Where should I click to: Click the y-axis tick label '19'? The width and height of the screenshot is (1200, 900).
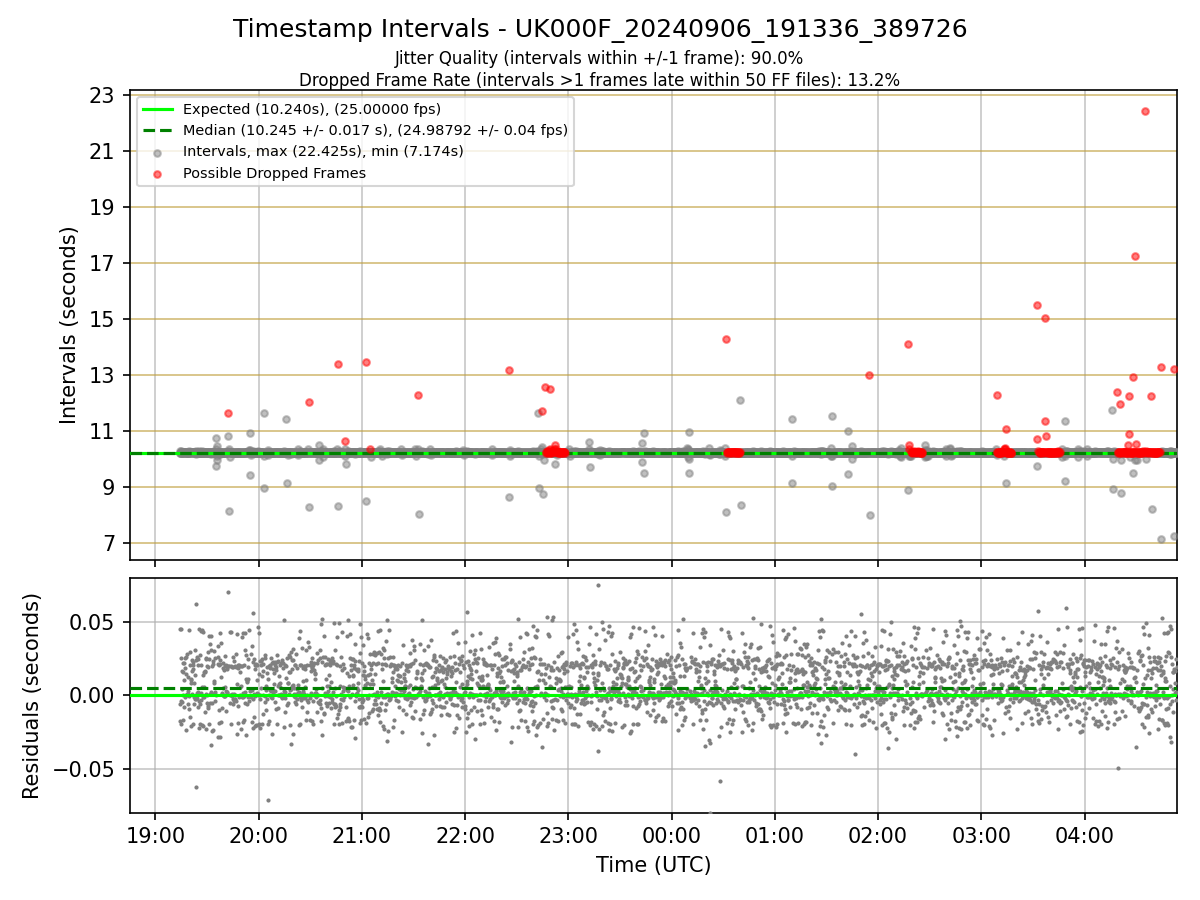103,208
